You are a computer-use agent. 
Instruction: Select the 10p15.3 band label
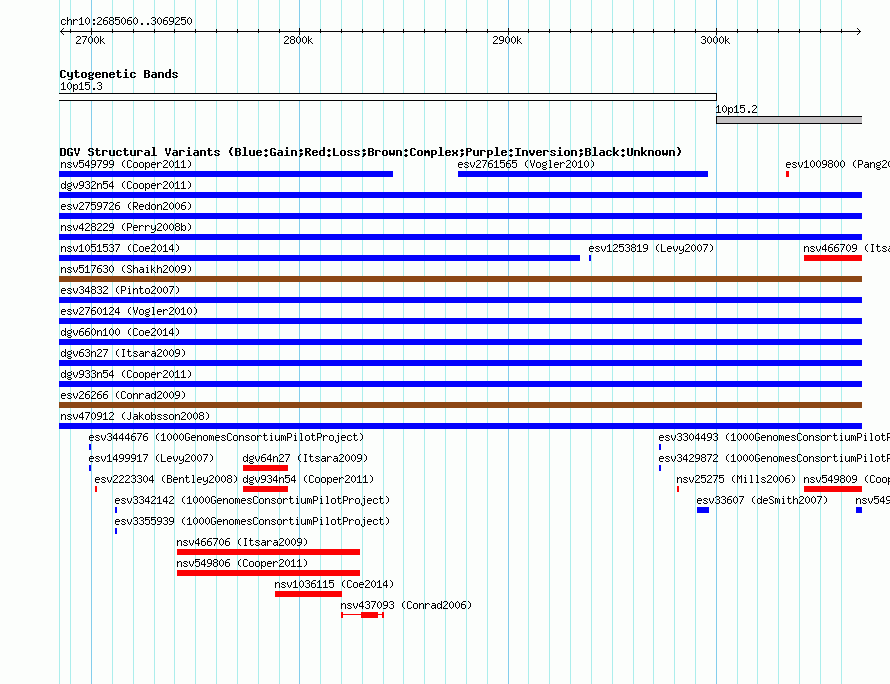(x=81, y=86)
